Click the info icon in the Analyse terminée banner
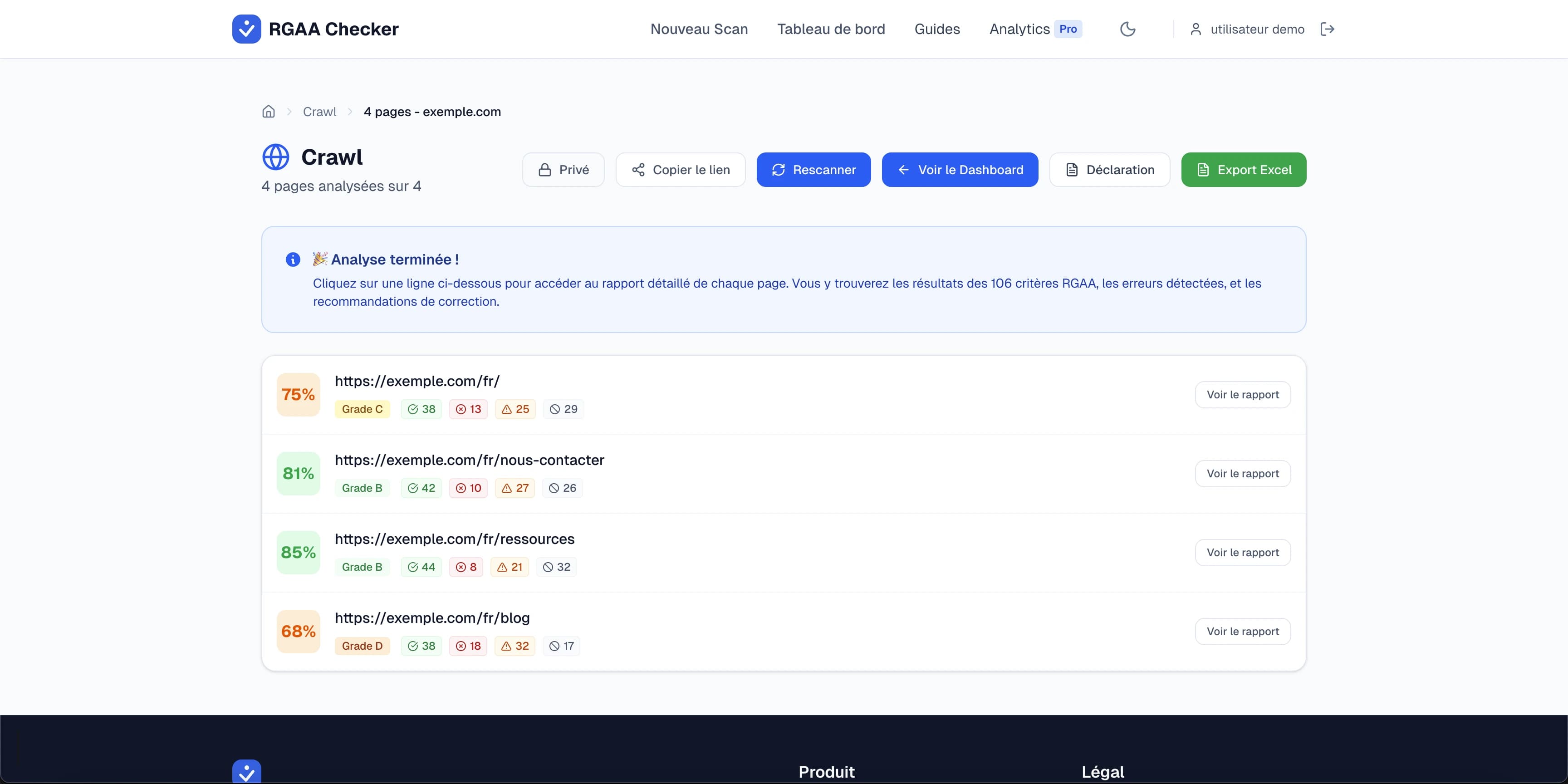The height and width of the screenshot is (784, 1568). (x=293, y=260)
